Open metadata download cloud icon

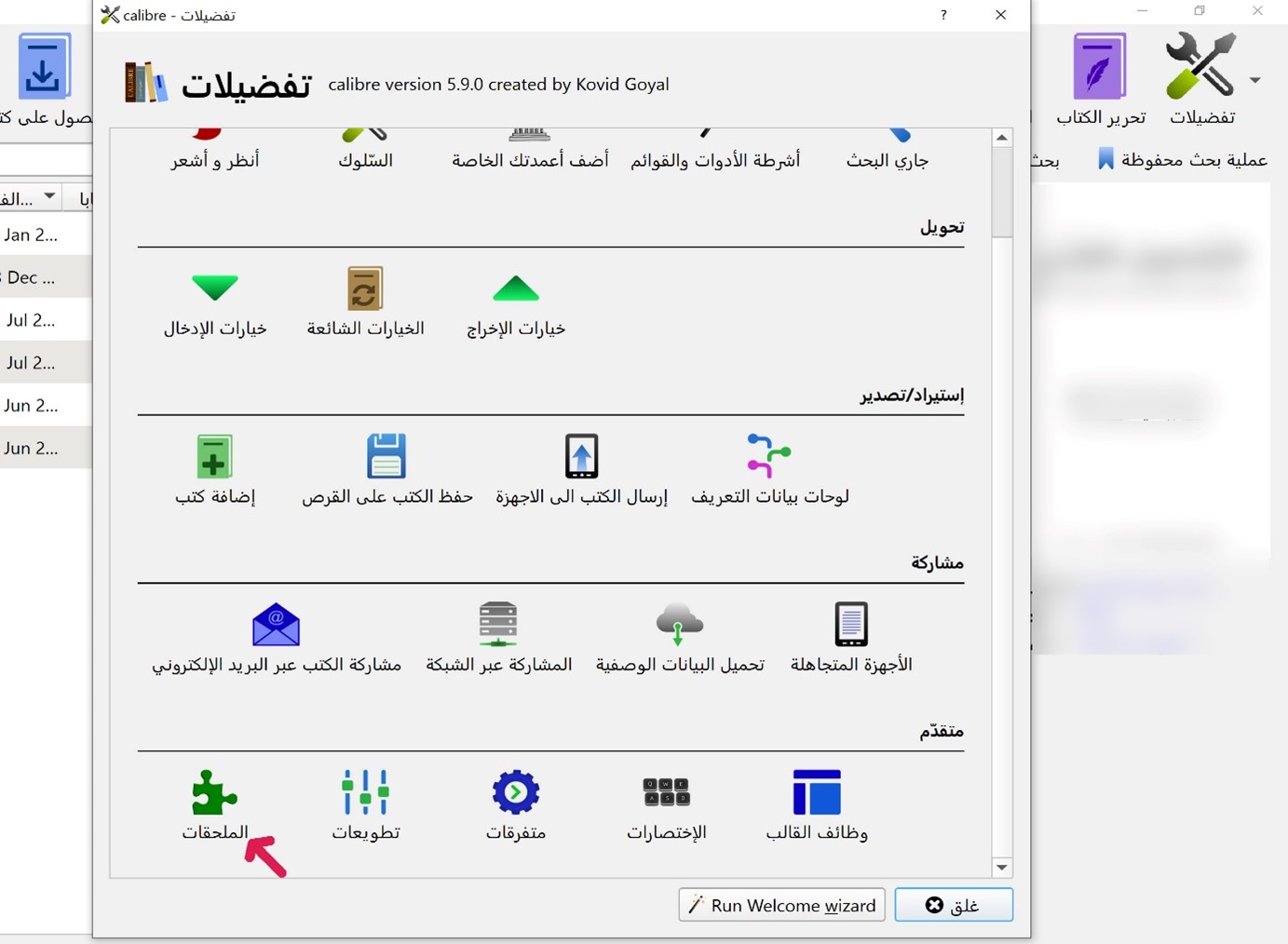680,625
